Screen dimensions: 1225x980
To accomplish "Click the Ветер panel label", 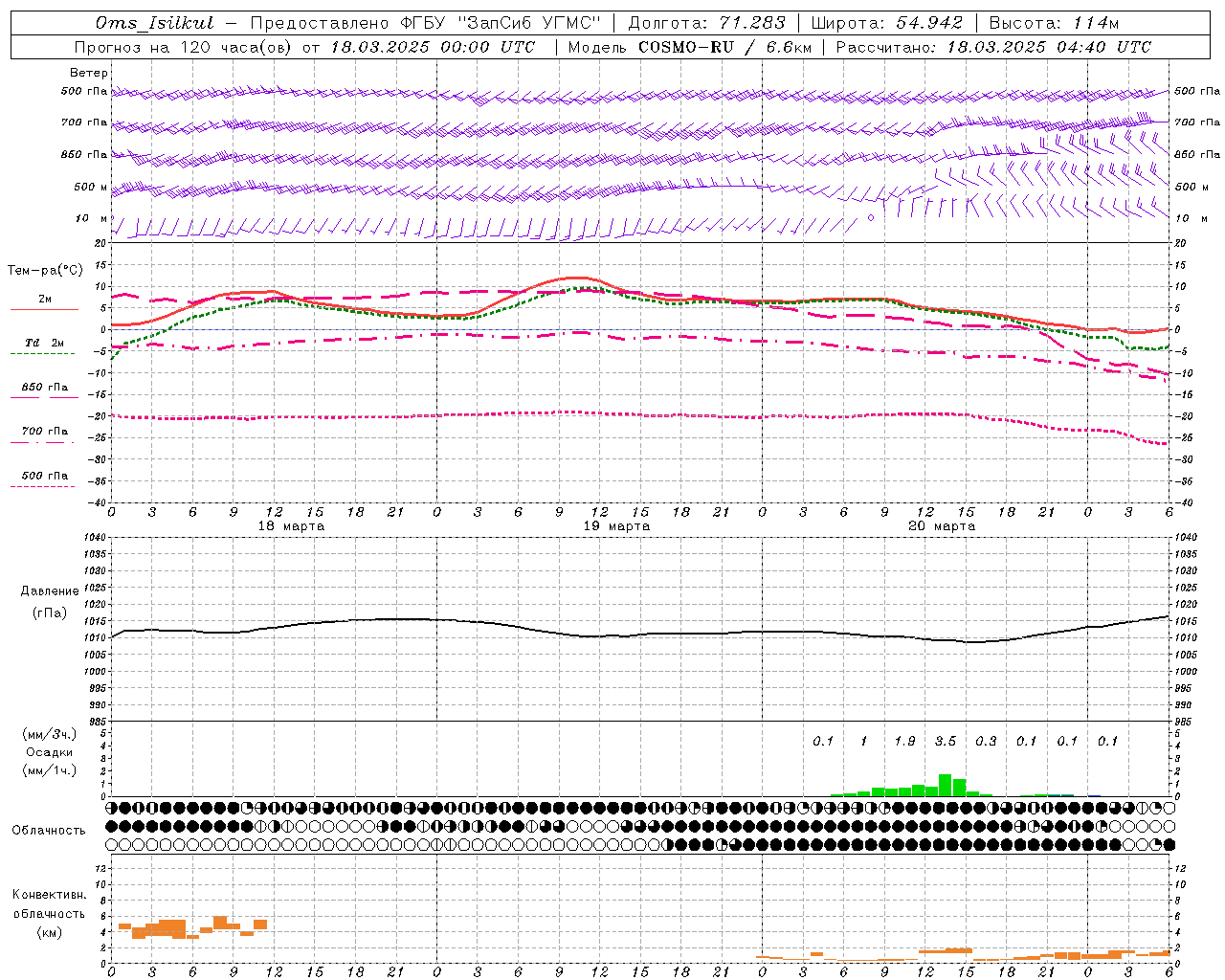I will [x=89, y=73].
